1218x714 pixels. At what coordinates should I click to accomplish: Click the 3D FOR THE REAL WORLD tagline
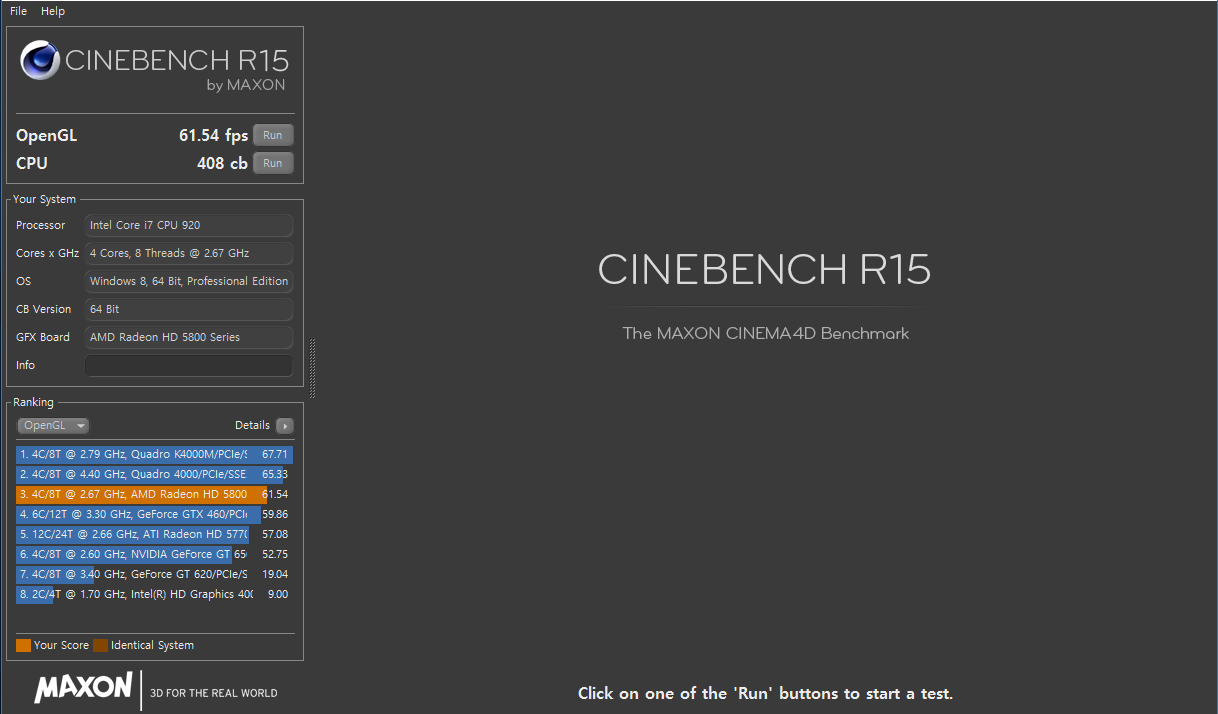[214, 693]
